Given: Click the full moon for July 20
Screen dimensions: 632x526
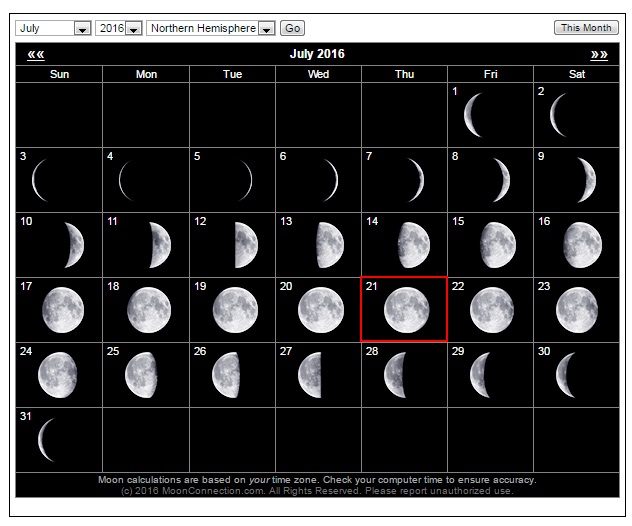Looking at the screenshot, I should click(321, 310).
